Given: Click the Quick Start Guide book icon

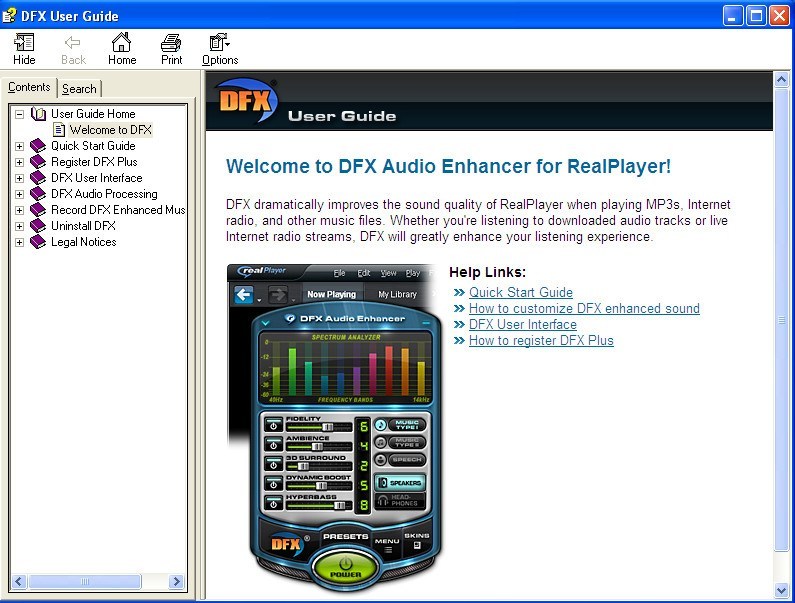Looking at the screenshot, I should click(38, 146).
